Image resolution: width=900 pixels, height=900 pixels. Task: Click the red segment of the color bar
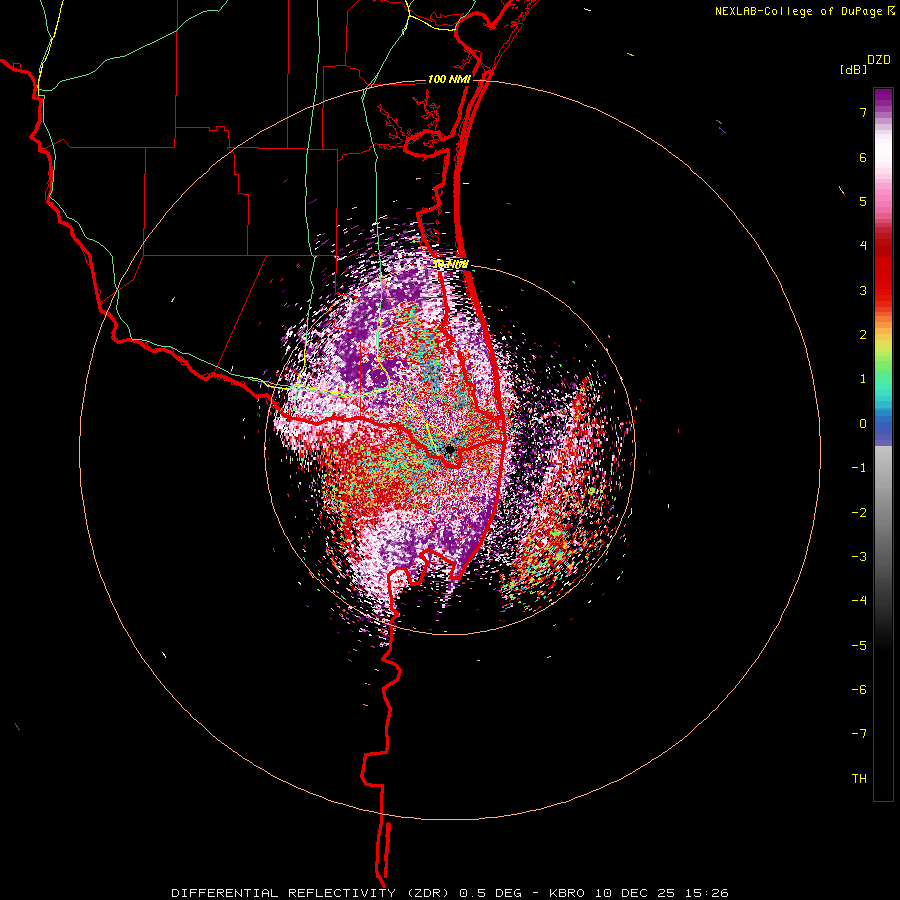pos(883,270)
